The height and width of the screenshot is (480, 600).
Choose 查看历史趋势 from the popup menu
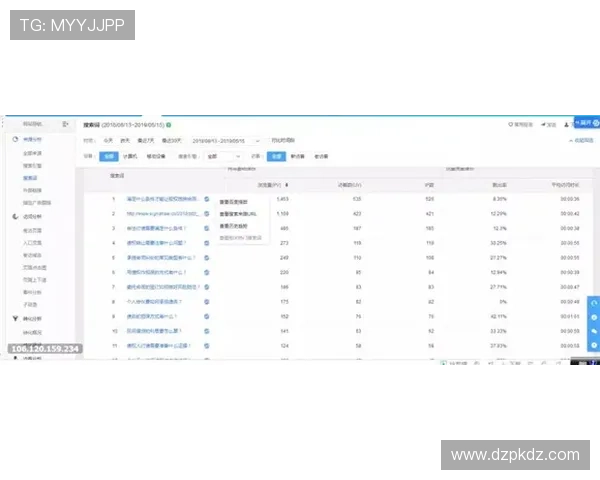[x=236, y=226]
